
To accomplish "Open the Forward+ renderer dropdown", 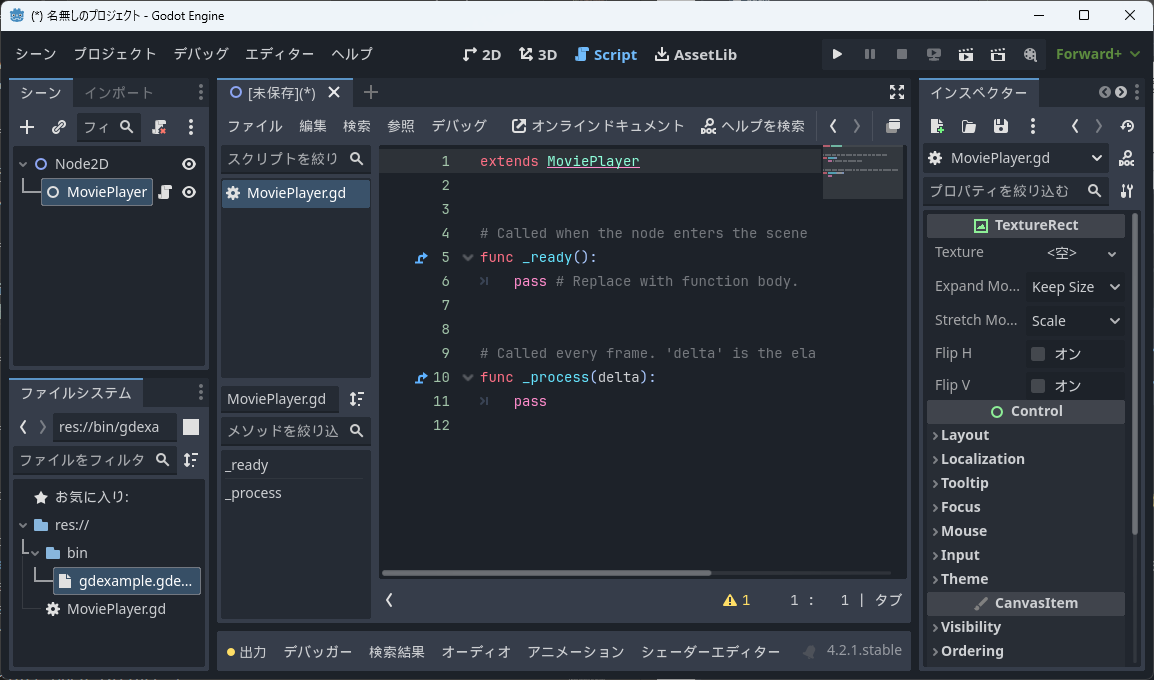I will (1097, 54).
